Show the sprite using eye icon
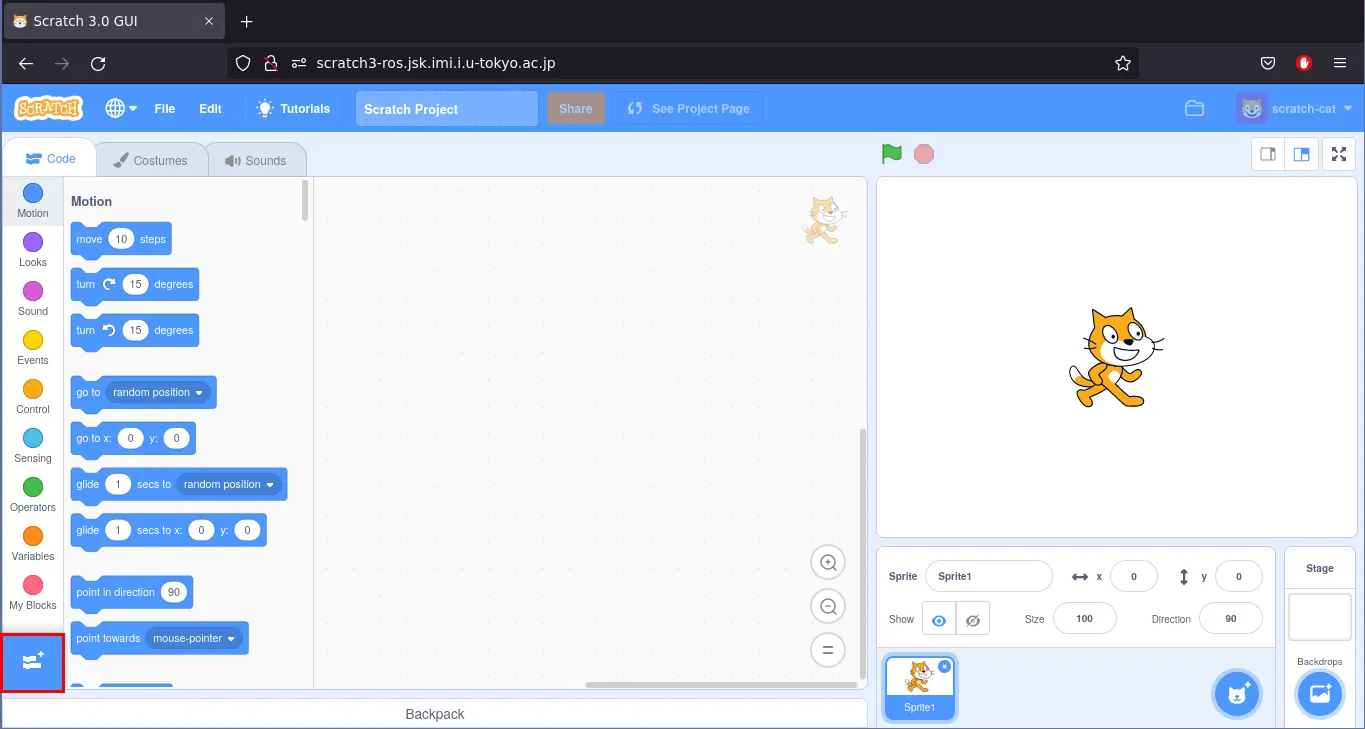Viewport: 1365px width, 729px height. 938,620
